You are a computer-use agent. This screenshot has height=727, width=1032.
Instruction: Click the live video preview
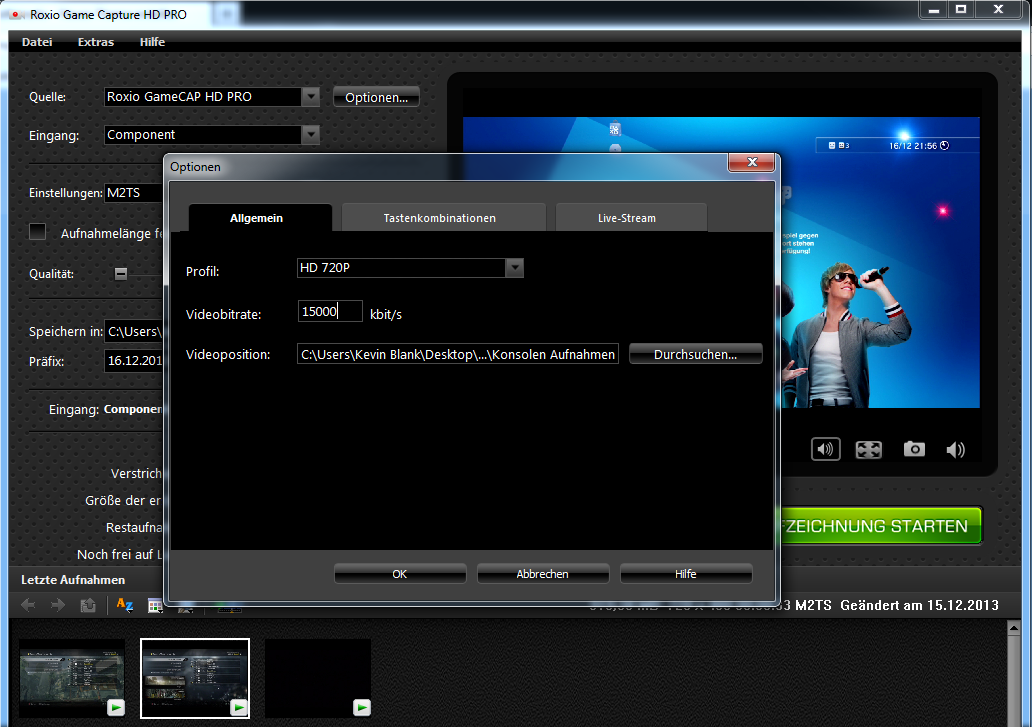879,262
